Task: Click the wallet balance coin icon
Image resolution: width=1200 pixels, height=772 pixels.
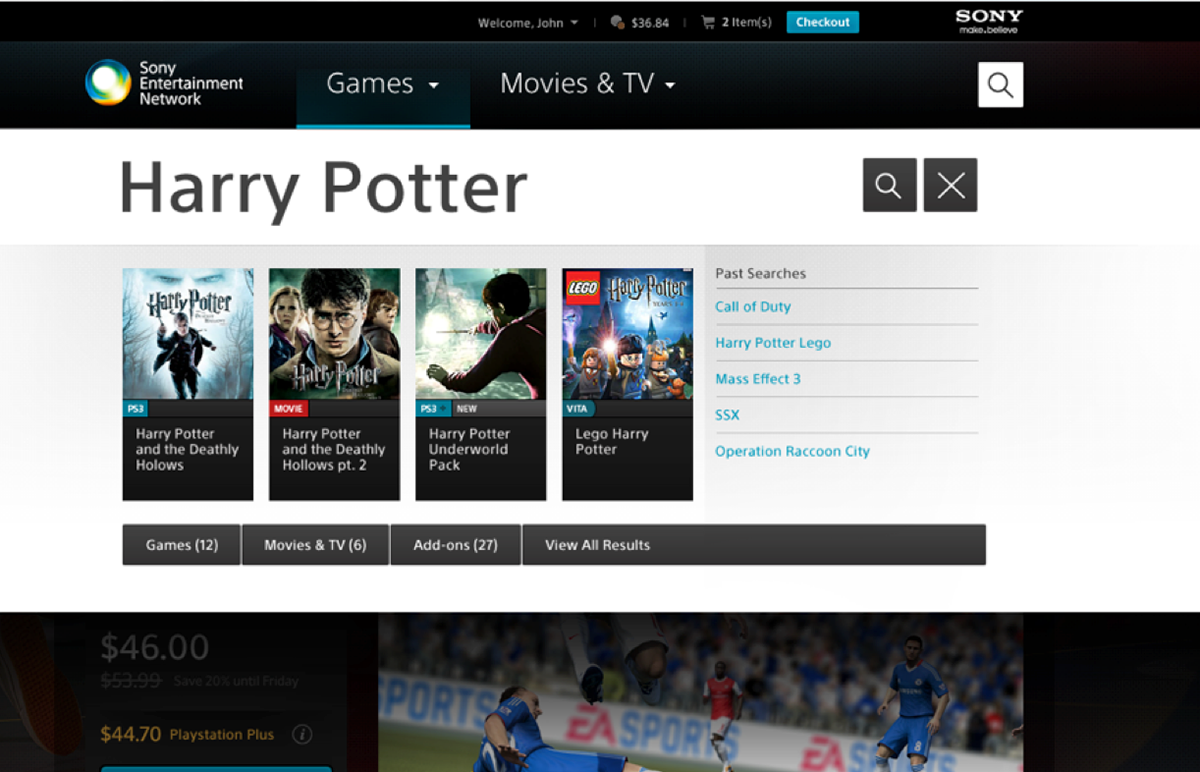Action: coord(617,22)
